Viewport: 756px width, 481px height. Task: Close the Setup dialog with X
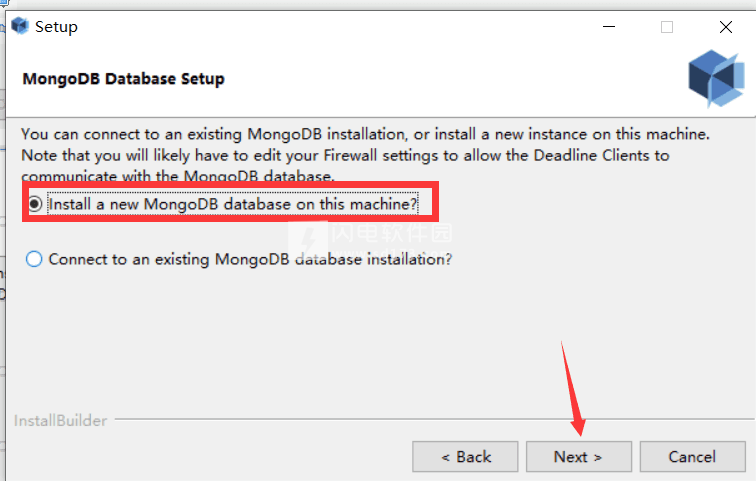point(726,27)
